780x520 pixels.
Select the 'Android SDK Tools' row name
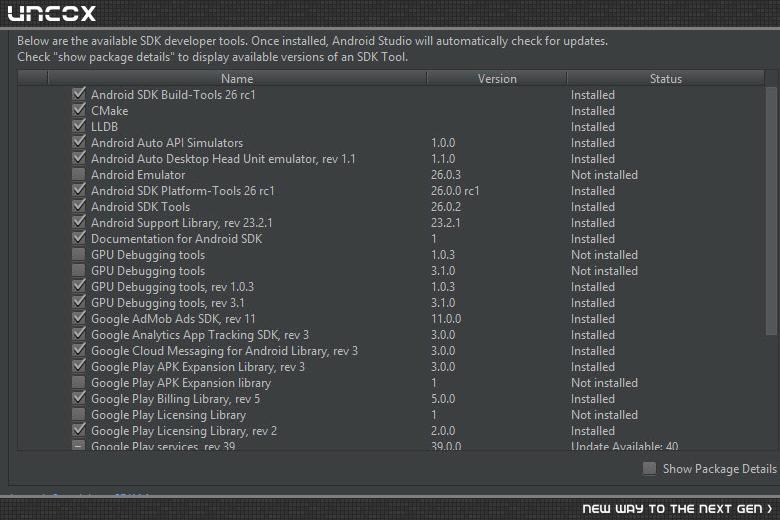click(x=140, y=207)
